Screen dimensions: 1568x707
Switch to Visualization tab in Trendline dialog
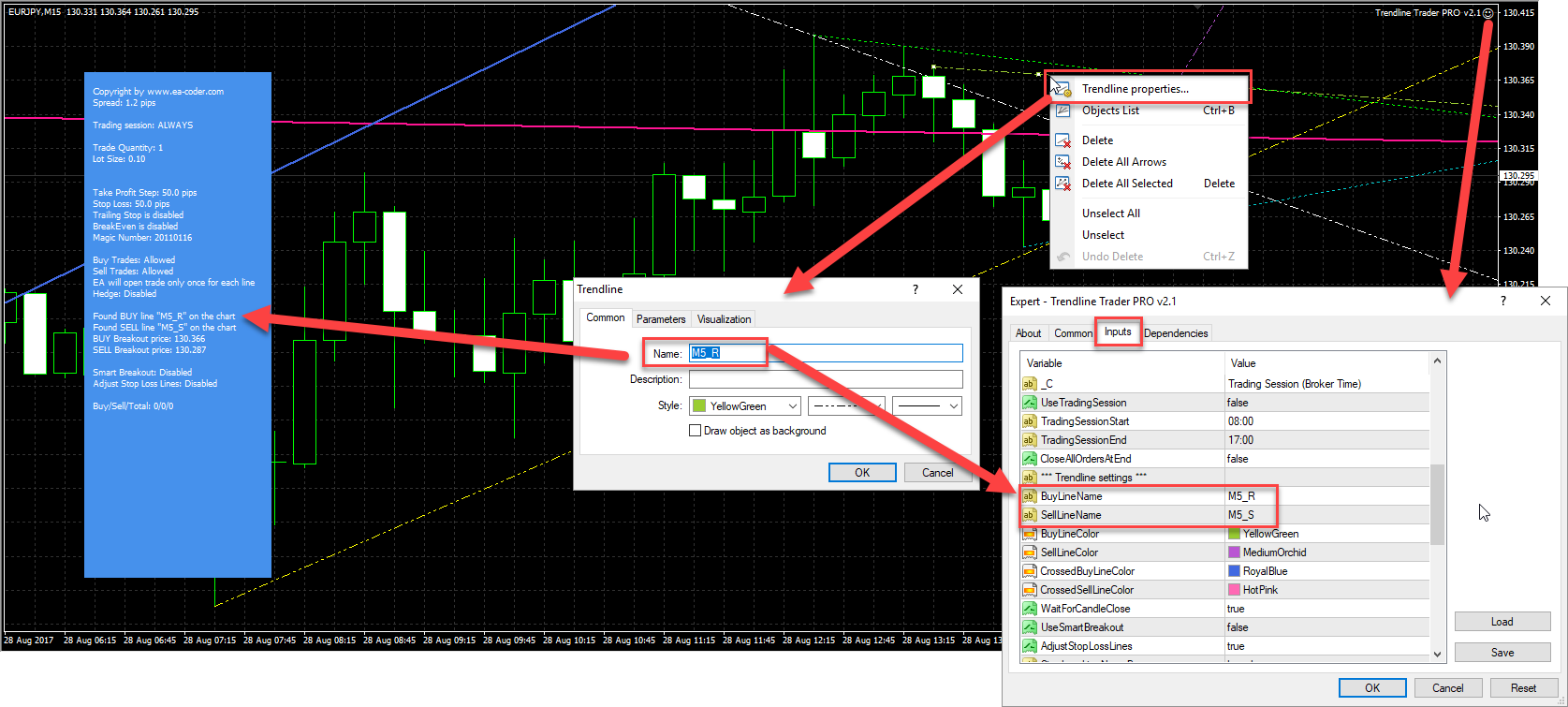click(x=724, y=319)
